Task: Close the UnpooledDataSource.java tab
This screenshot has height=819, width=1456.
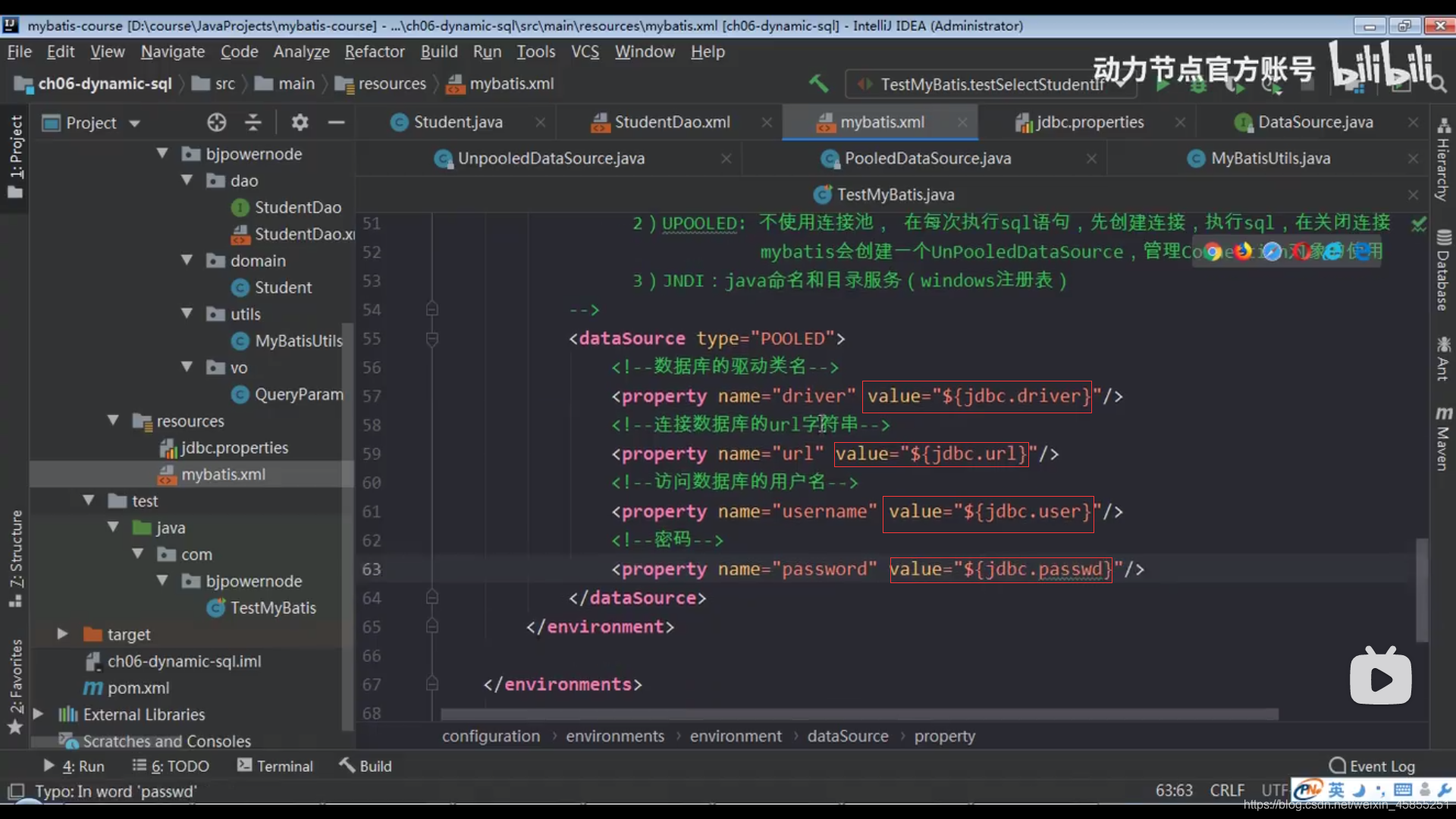Action: (x=726, y=158)
